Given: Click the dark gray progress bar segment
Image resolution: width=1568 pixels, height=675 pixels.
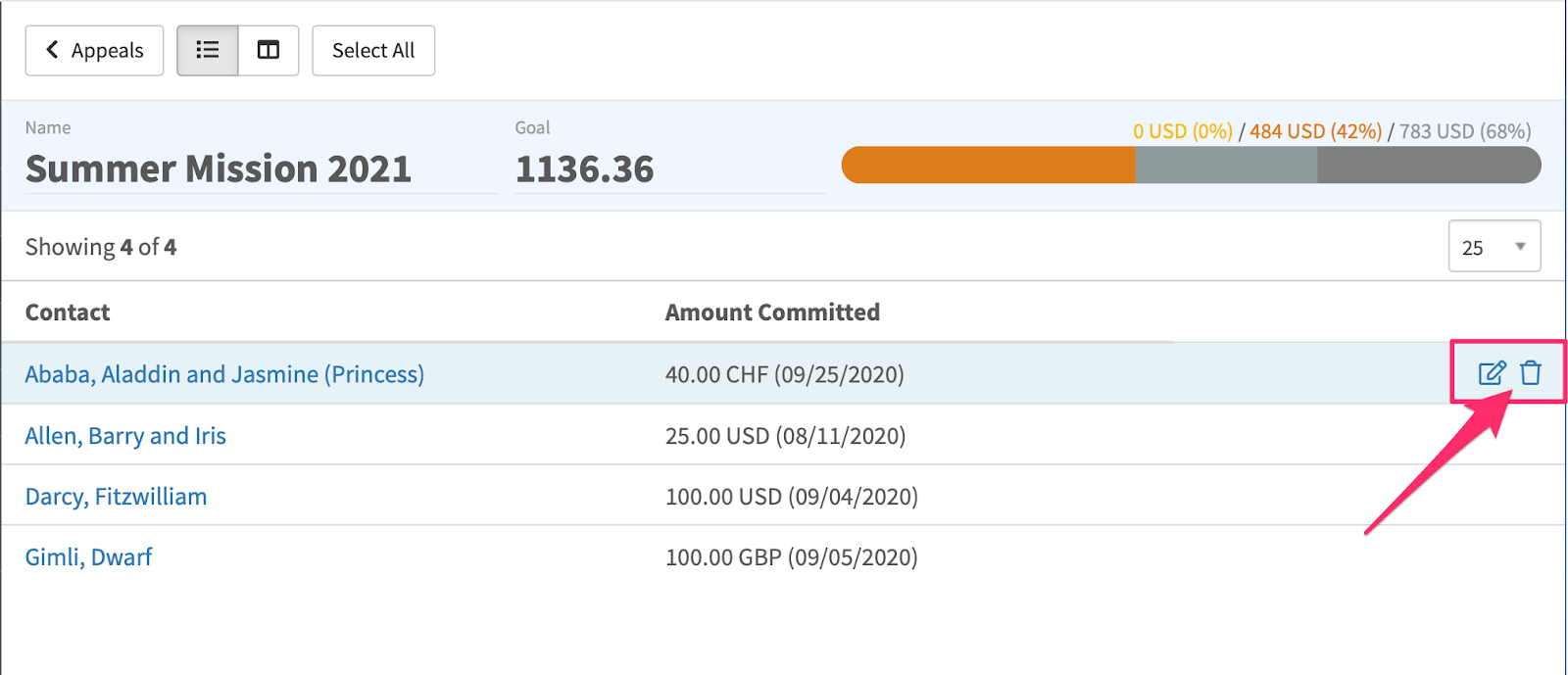Looking at the screenshot, I should point(1429,165).
